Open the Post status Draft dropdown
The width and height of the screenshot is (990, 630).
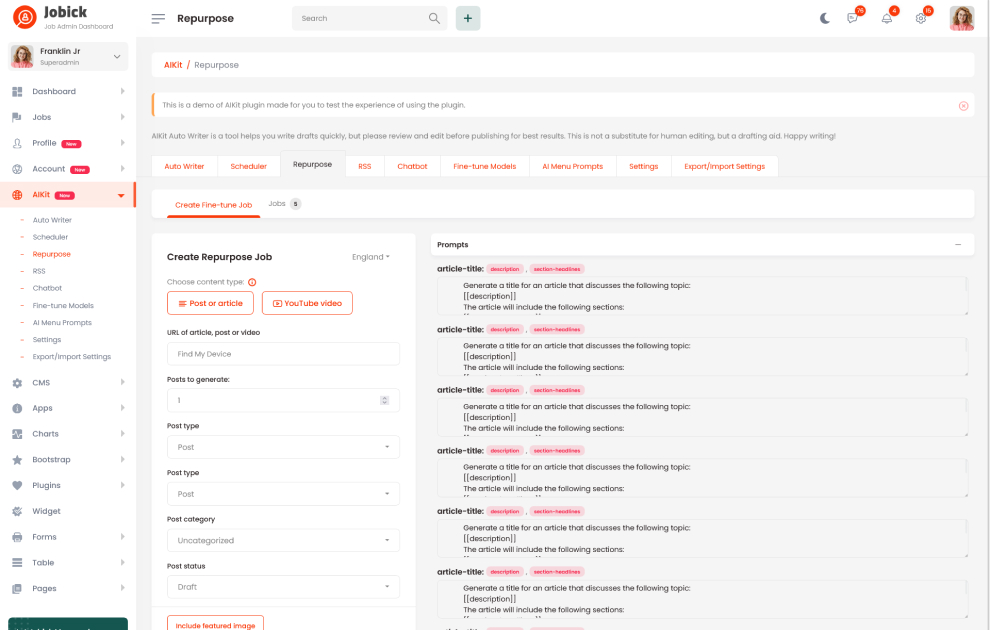[x=283, y=587]
